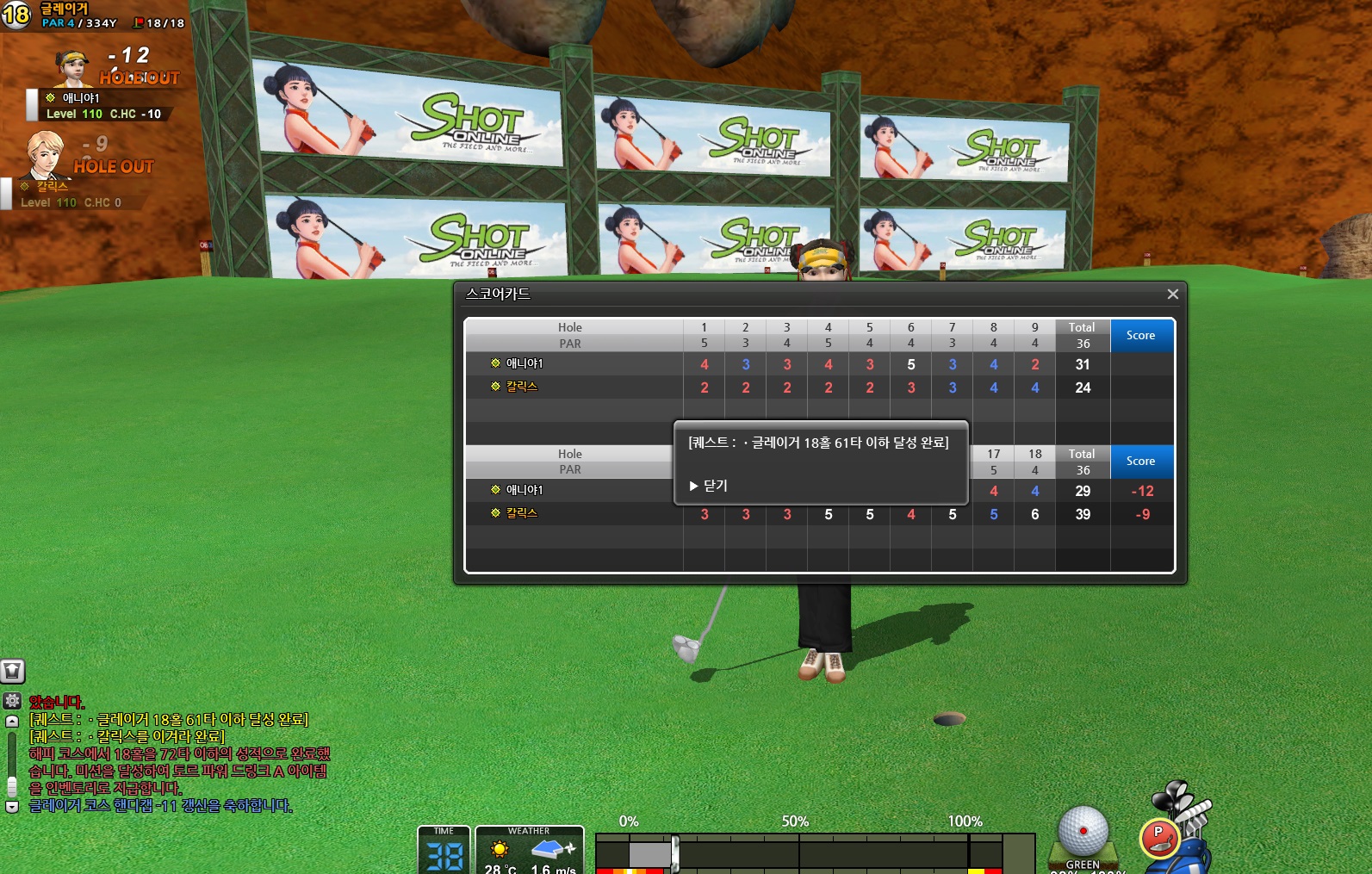Click the 닫기 button in quest popup
1372x874 pixels.
[x=709, y=486]
